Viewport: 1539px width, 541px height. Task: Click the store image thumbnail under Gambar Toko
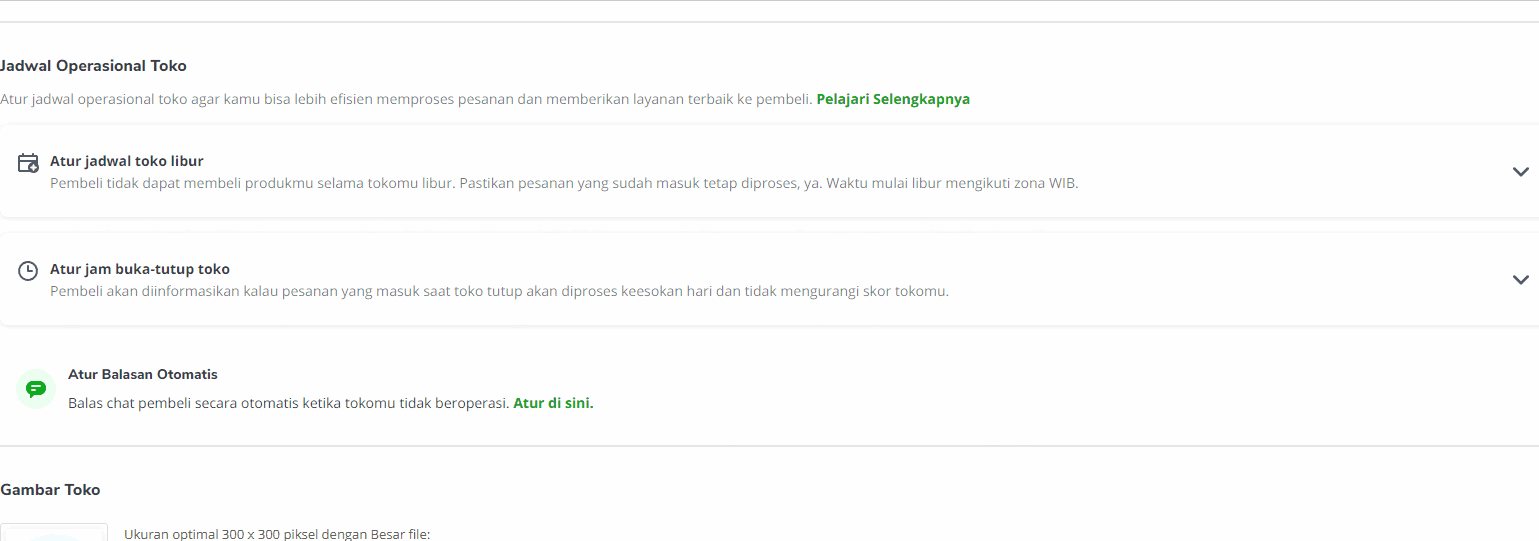54,532
